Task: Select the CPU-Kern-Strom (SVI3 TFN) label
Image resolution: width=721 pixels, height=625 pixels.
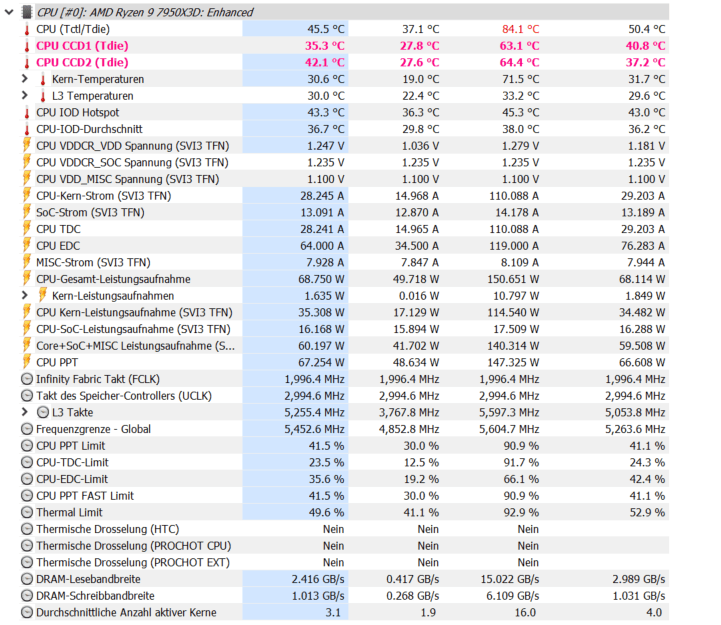Action: (x=104, y=196)
